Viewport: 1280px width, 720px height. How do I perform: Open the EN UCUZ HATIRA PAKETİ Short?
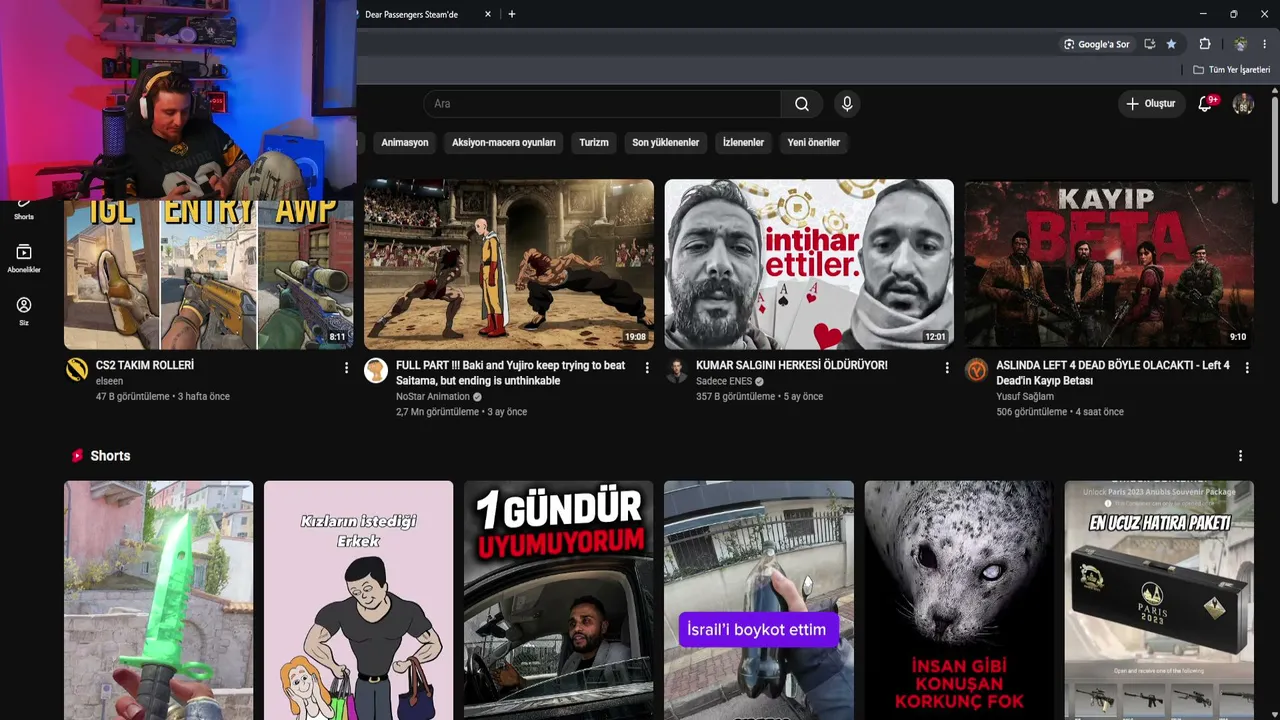pyautogui.click(x=1159, y=600)
